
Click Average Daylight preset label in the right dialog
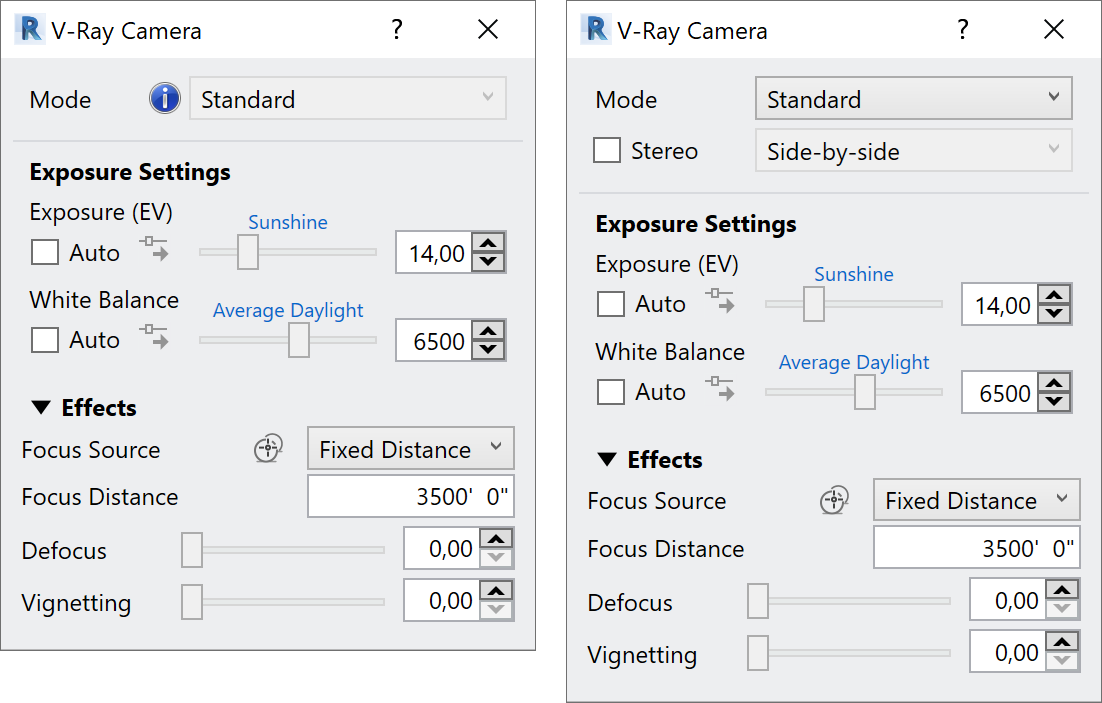click(854, 363)
